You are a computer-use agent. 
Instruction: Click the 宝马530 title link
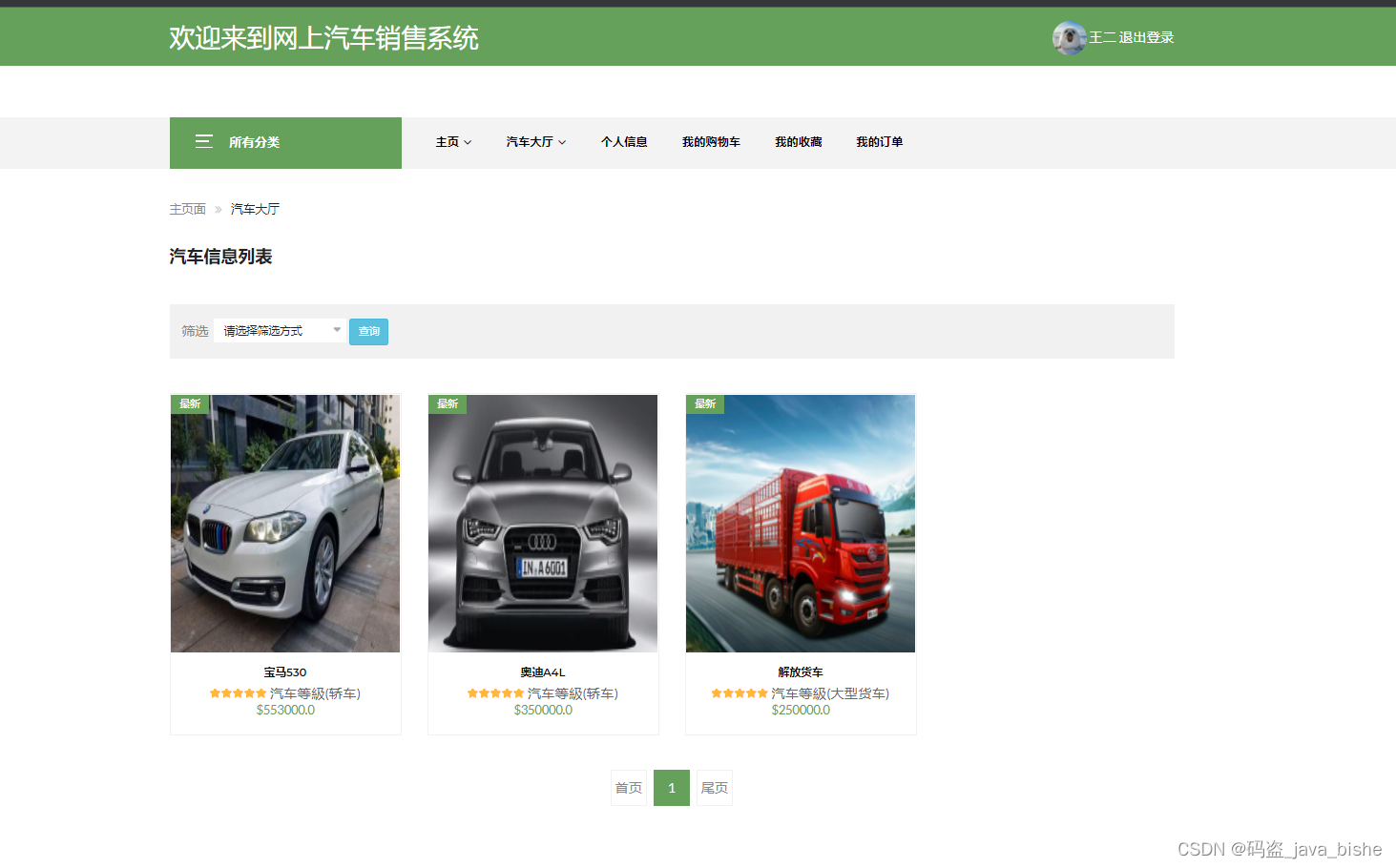285,672
